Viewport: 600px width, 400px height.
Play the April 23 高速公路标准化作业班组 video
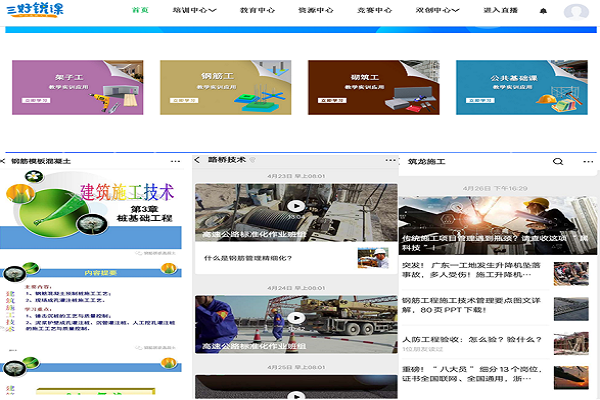point(295,207)
